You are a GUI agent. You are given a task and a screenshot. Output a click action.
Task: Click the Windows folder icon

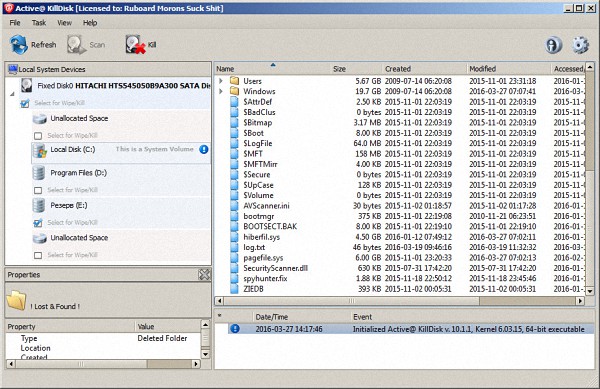(x=234, y=91)
